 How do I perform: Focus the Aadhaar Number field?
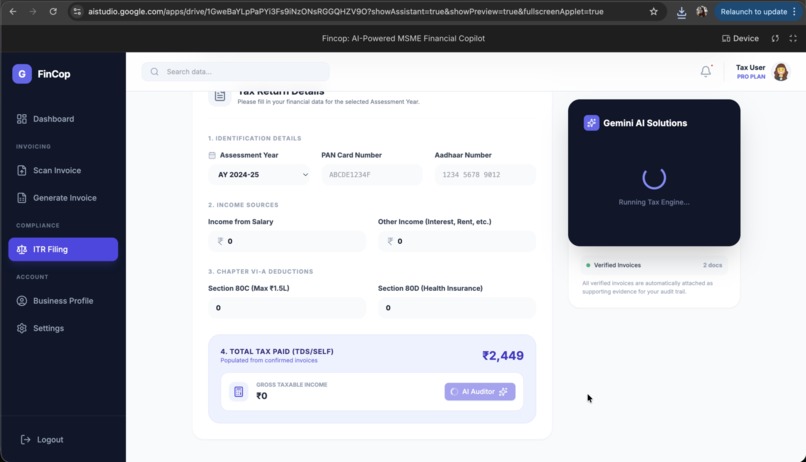pos(485,174)
